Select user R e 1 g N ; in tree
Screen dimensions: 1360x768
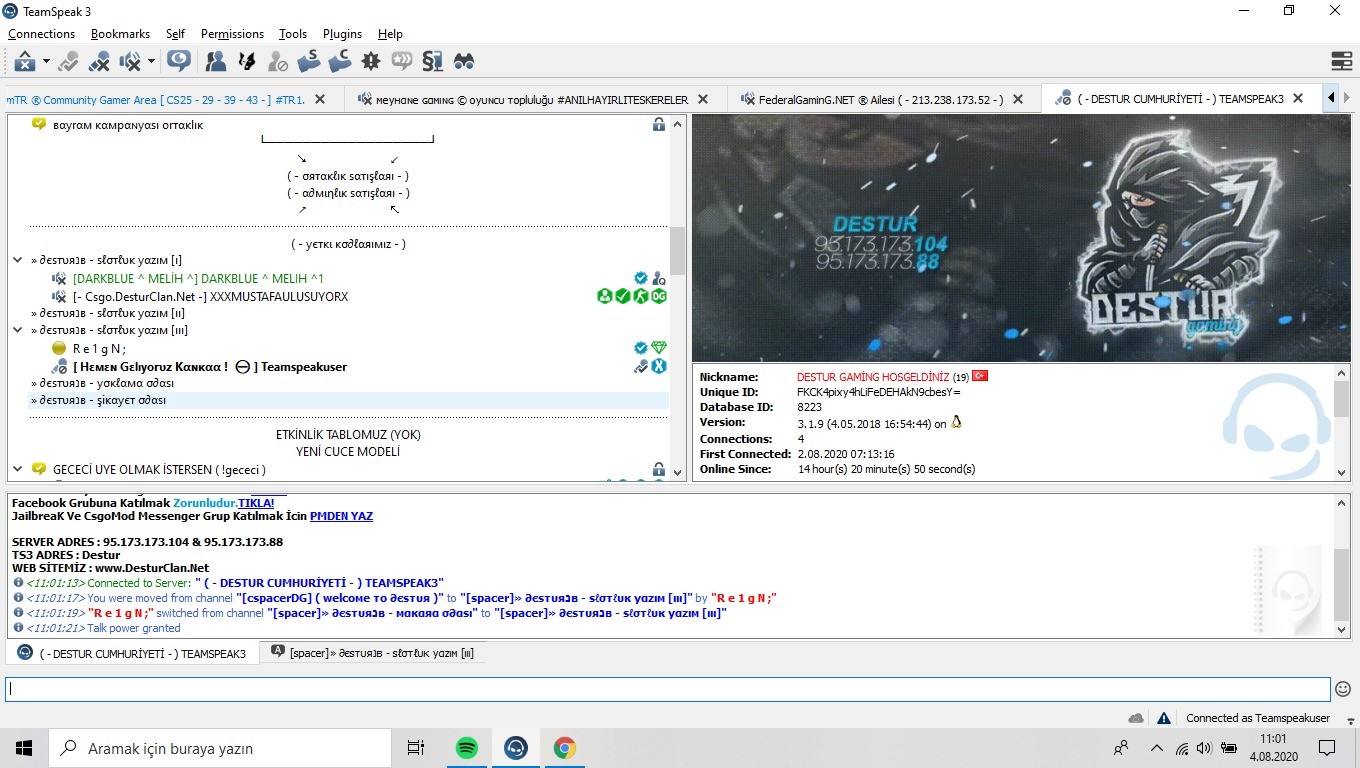tap(100, 348)
